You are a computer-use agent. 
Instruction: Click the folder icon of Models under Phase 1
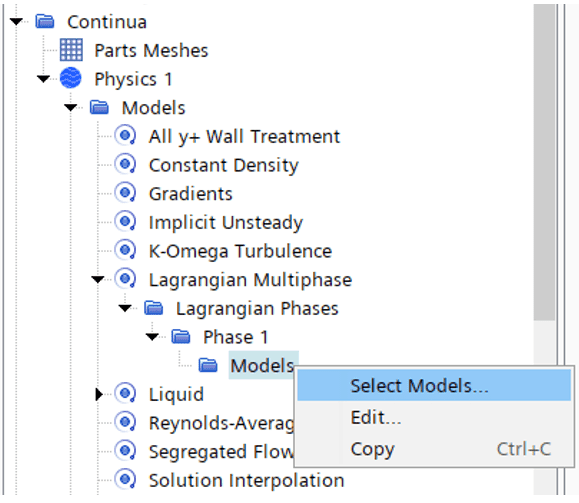[x=208, y=365]
